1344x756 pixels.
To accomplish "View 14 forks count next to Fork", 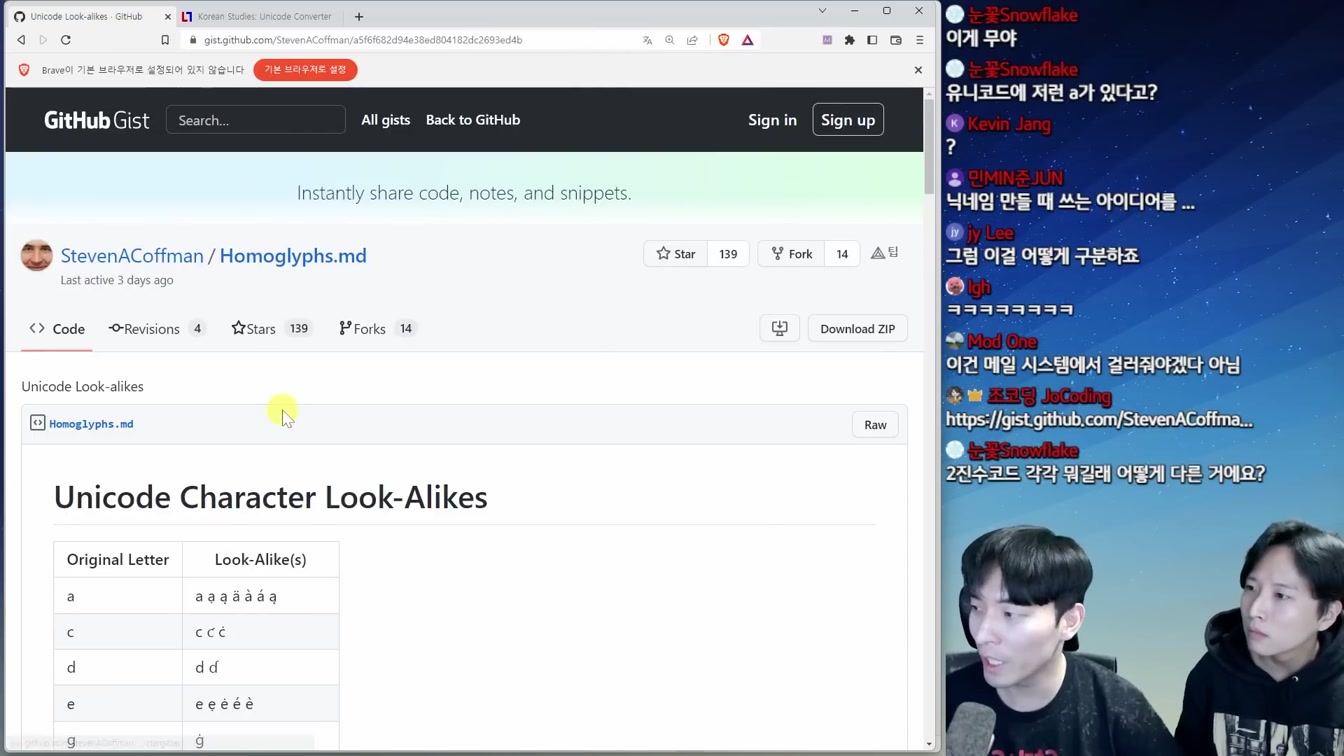I will 842,254.
